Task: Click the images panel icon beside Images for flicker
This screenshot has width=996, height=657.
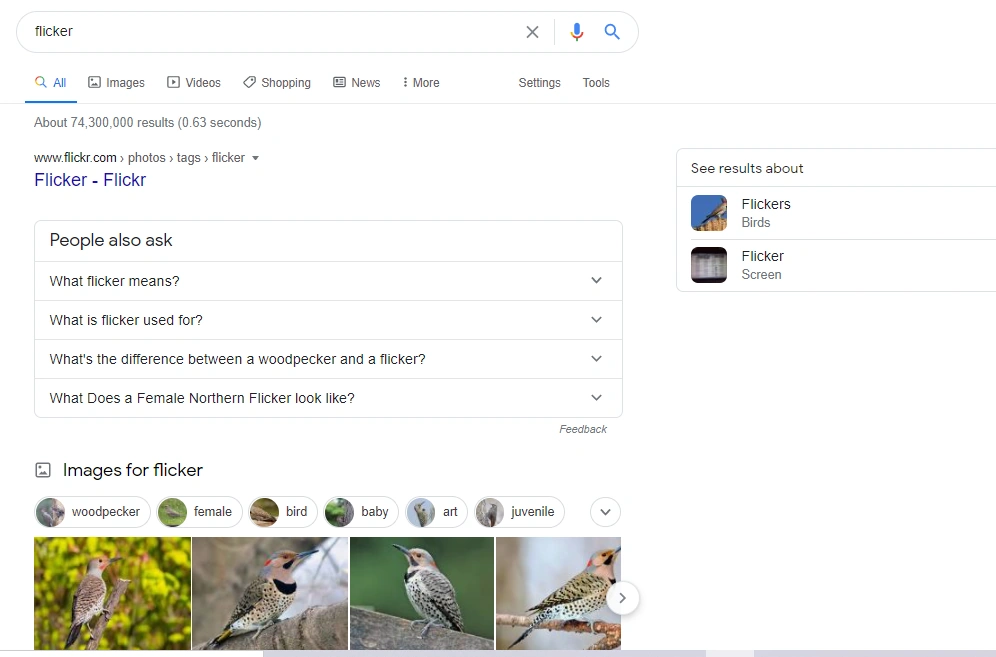Action: click(x=42, y=469)
